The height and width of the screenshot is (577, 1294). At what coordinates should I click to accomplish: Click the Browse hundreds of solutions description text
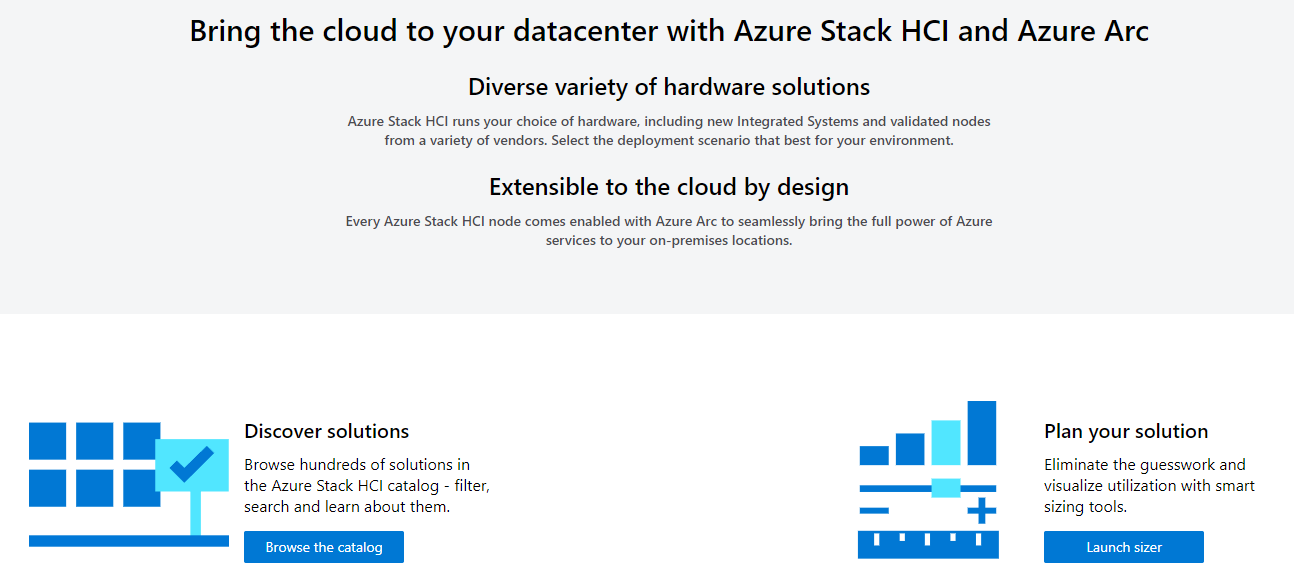pos(367,485)
